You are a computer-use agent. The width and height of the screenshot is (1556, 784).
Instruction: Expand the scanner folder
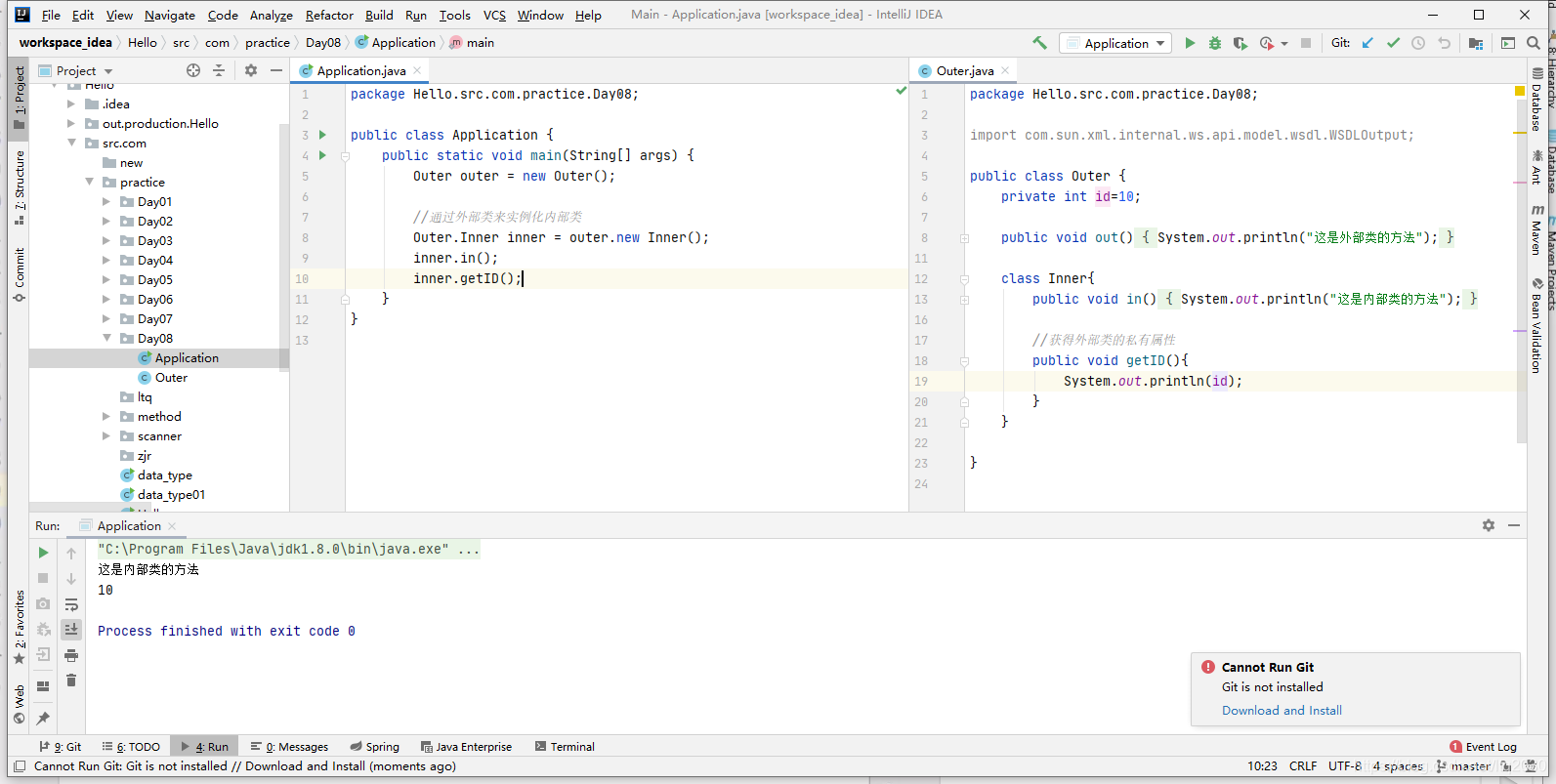point(106,435)
